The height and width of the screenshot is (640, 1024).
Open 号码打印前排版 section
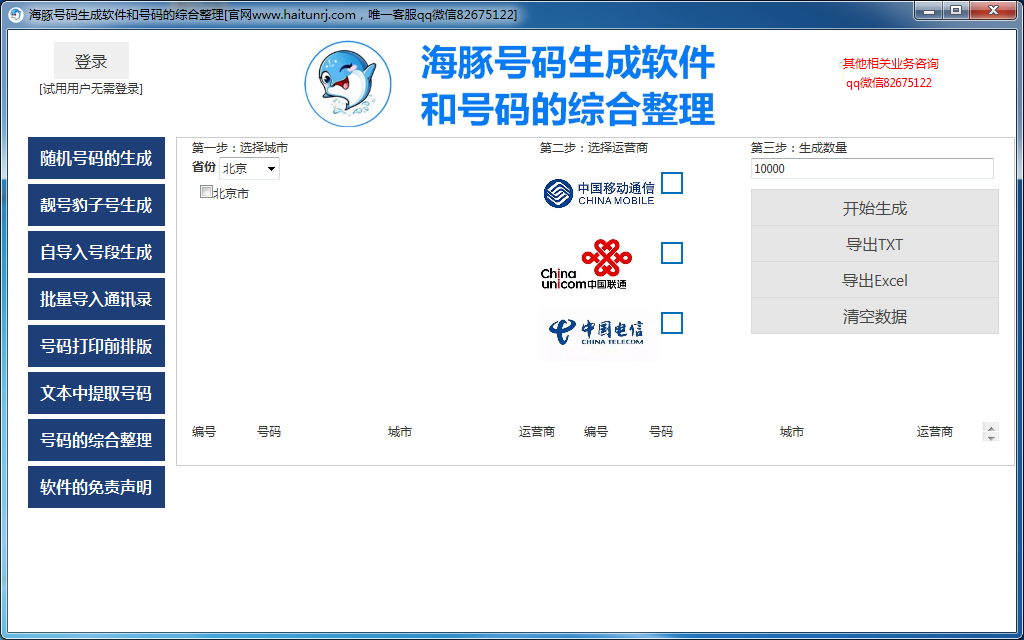tap(96, 346)
